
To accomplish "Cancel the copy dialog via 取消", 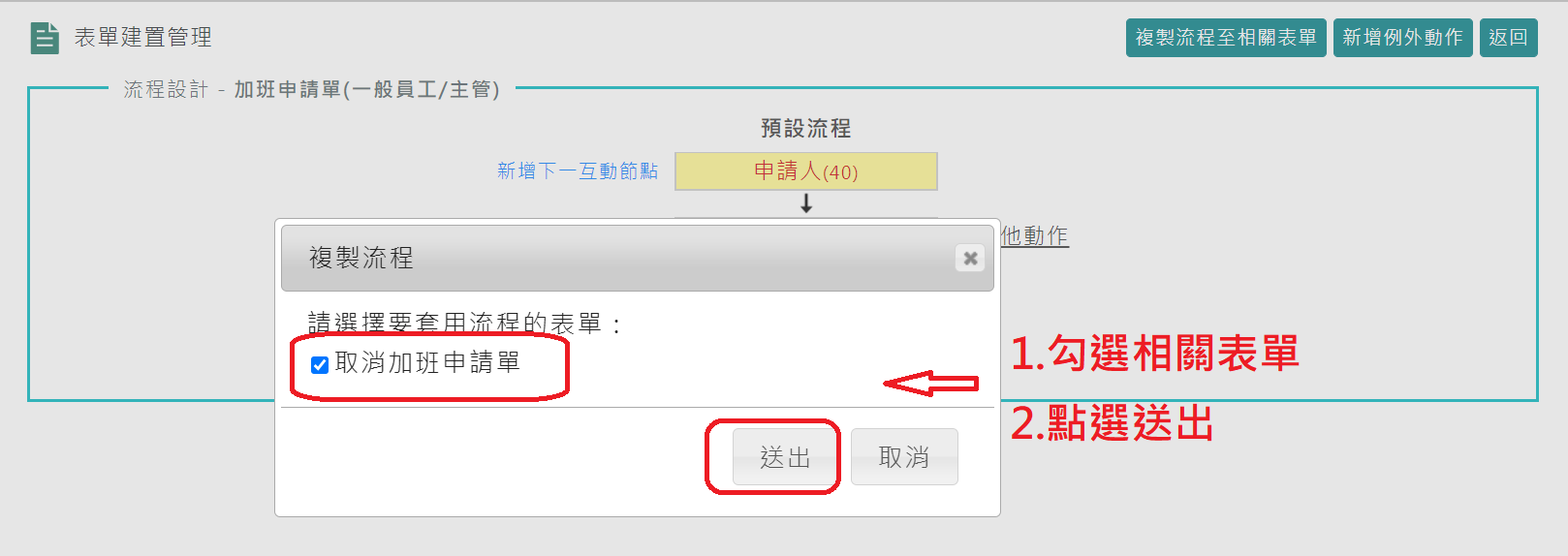I will (x=904, y=456).
